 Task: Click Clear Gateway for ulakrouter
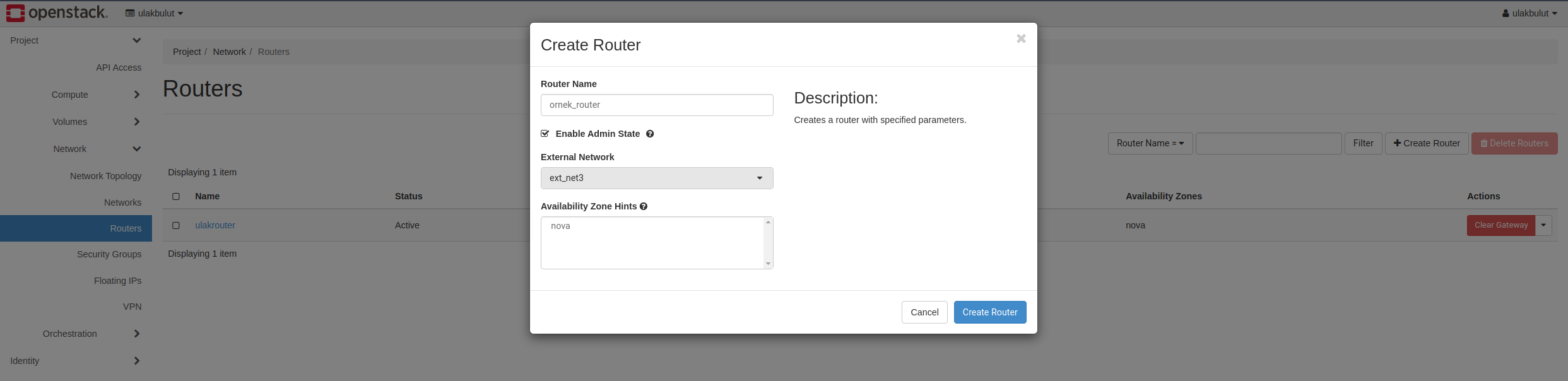[x=1501, y=225]
